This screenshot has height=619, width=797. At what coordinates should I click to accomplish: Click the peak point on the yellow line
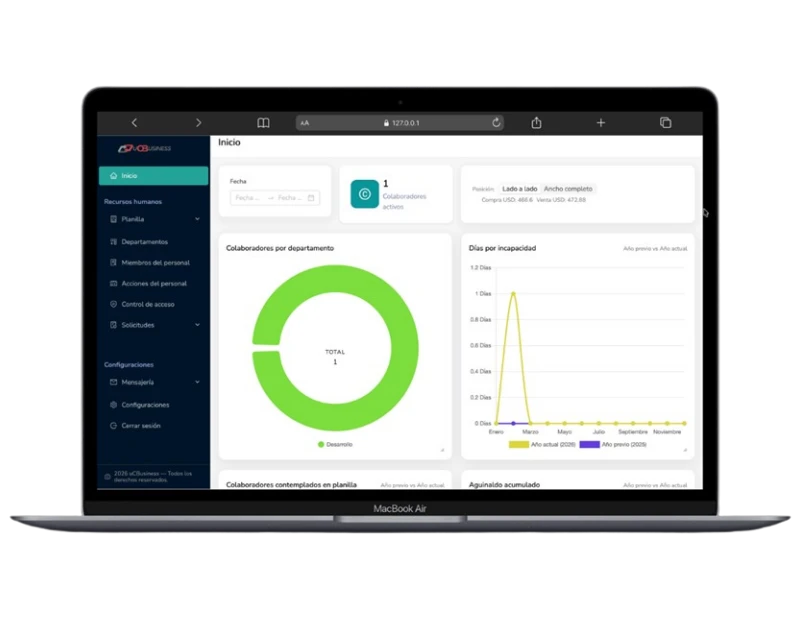(513, 294)
